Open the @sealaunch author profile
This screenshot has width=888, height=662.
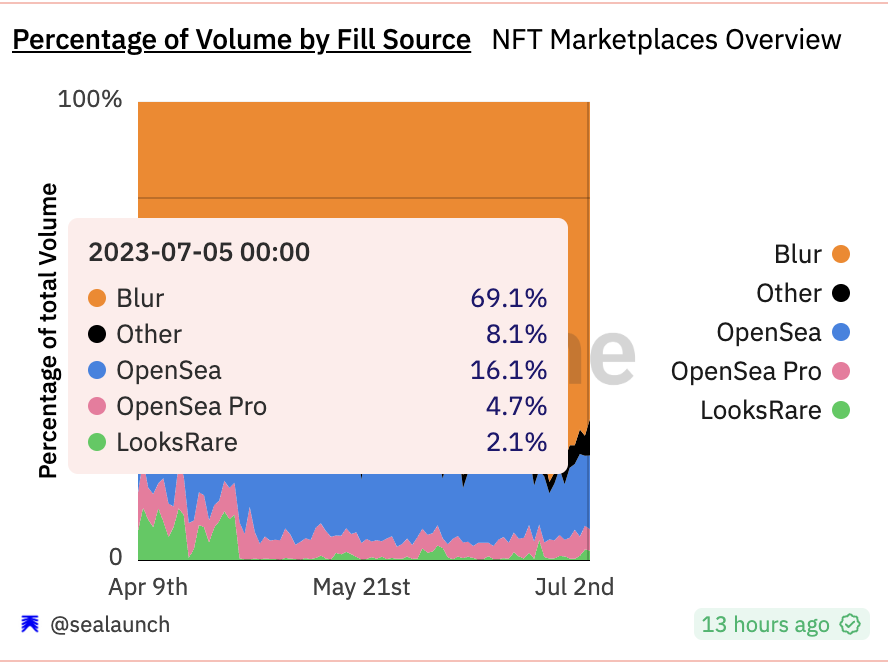[110, 625]
